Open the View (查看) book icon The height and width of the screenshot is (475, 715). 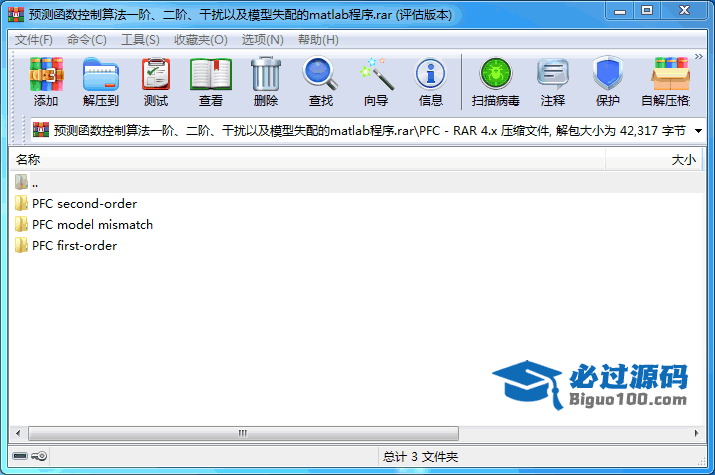tap(211, 82)
